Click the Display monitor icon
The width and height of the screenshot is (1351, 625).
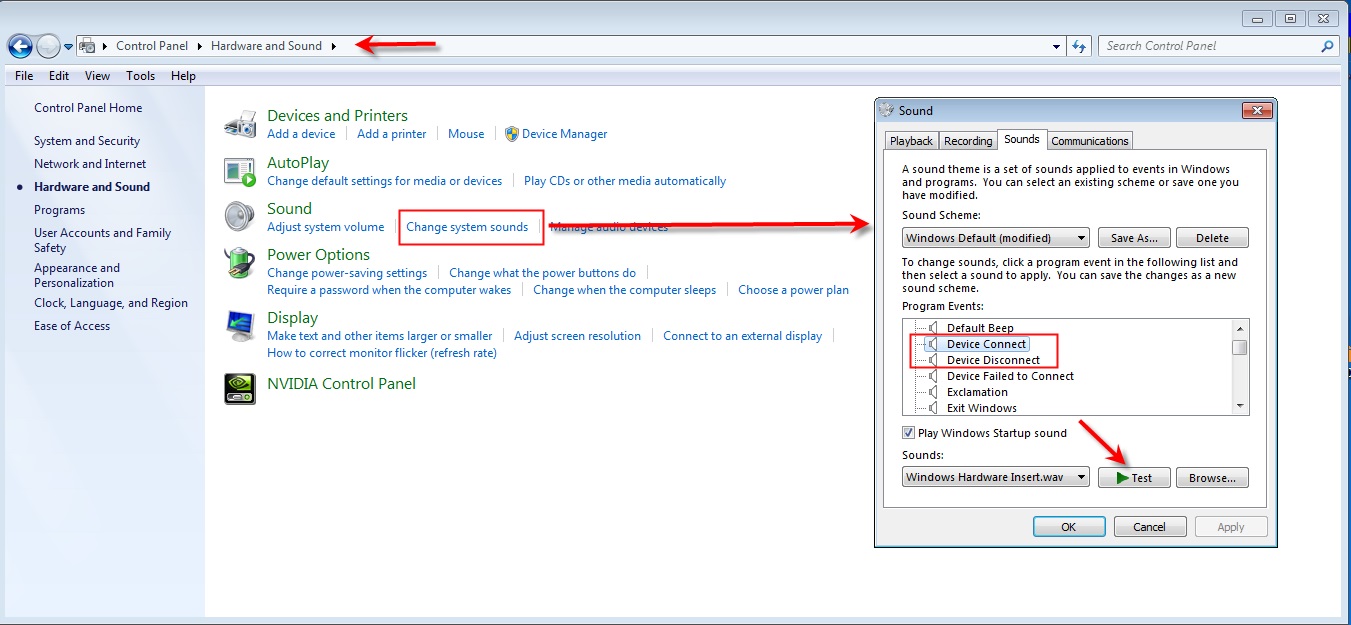[x=240, y=326]
